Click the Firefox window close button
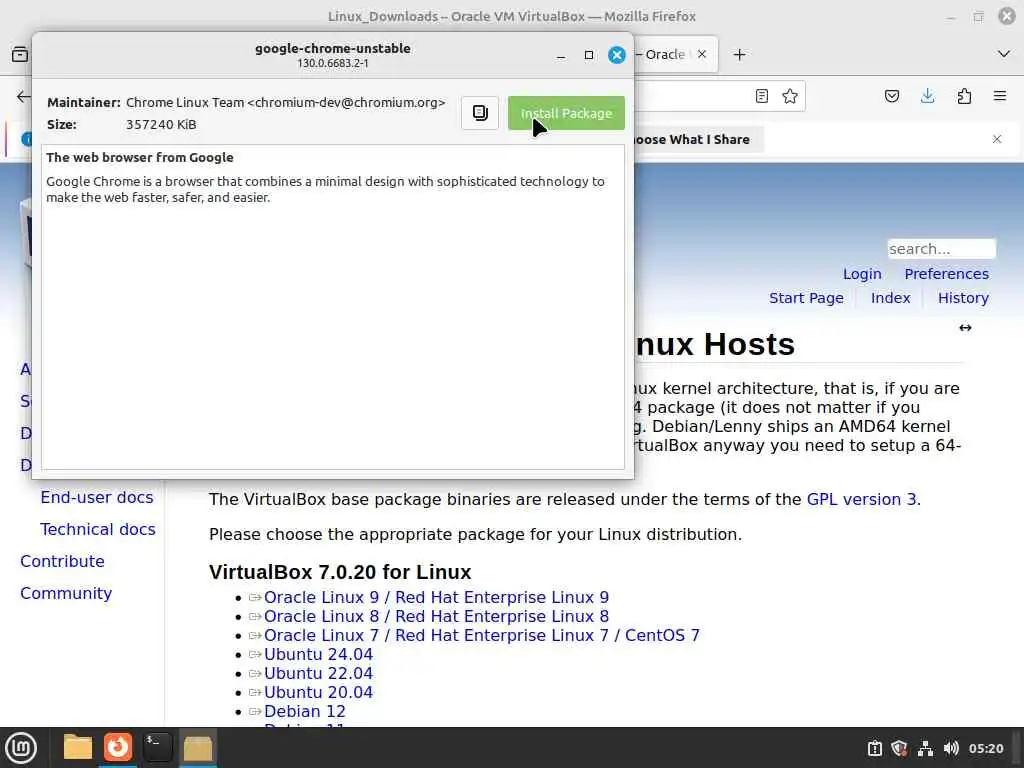Screen dimensions: 1024x768 tap(1007, 16)
